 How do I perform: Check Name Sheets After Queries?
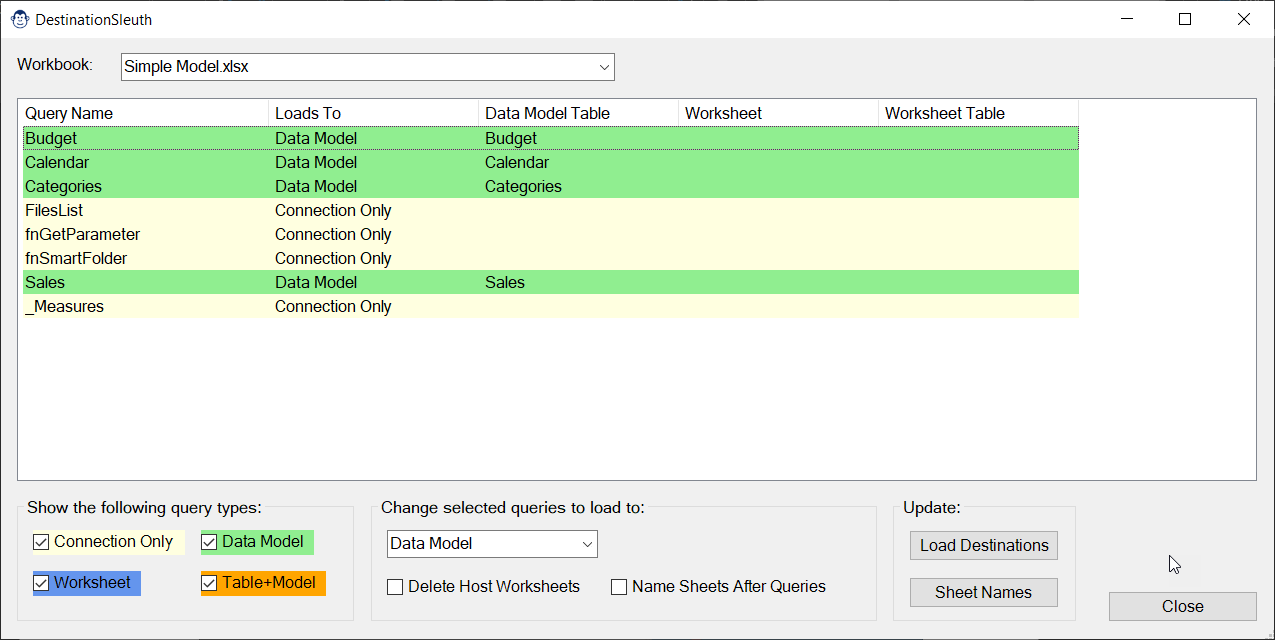coord(620,587)
